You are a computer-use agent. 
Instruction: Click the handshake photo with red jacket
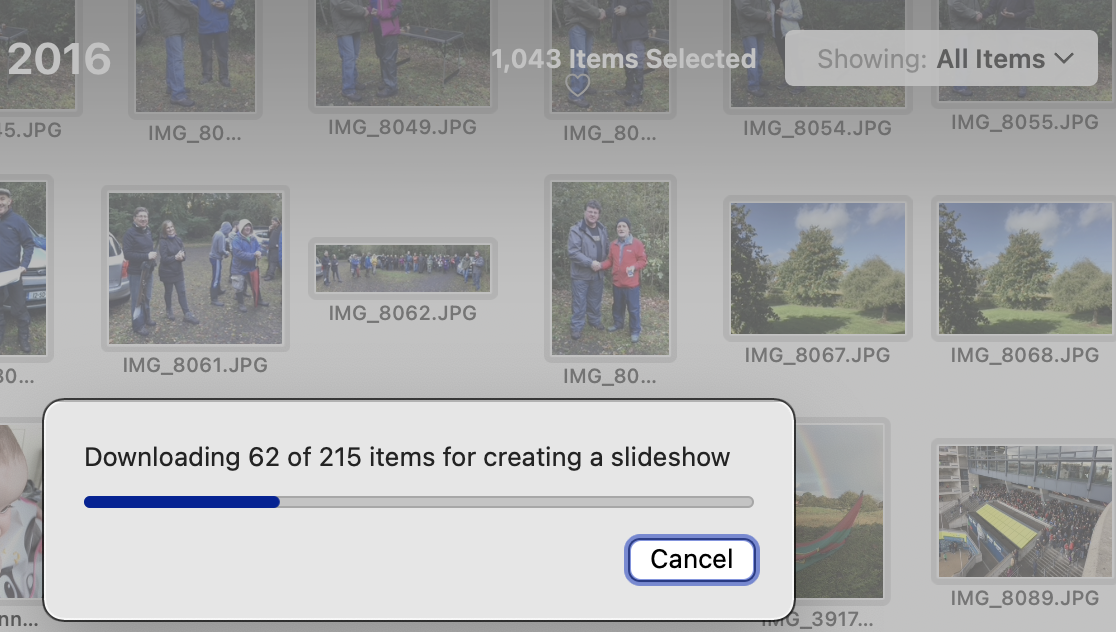point(609,268)
